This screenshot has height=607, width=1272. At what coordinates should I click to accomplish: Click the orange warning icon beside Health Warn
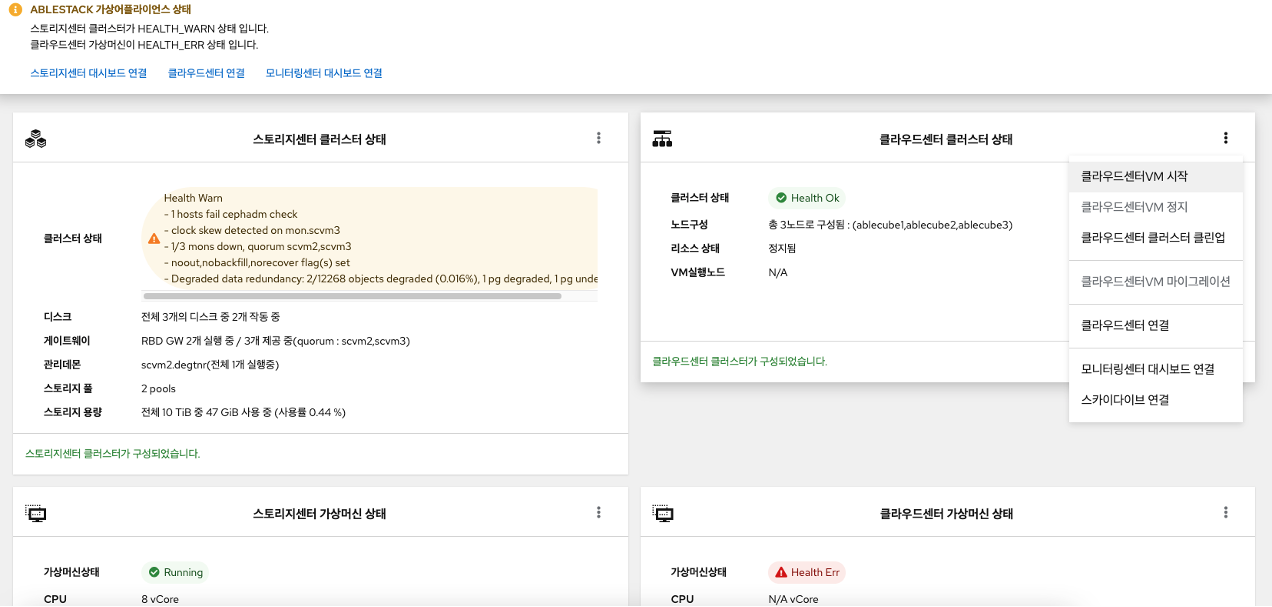click(154, 239)
